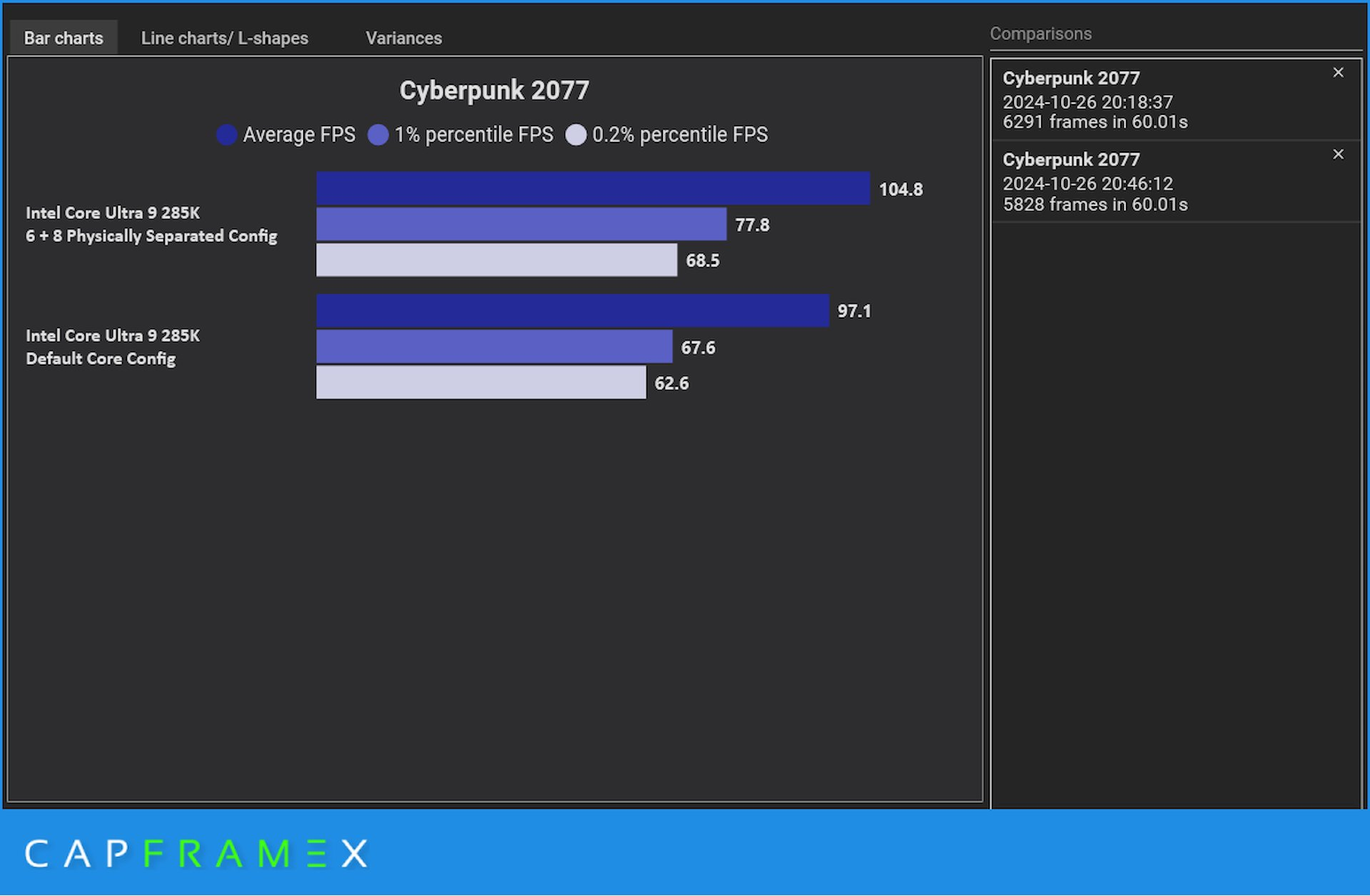The width and height of the screenshot is (1370, 896).
Task: Click the 2024-10-26 20:18:37 timestamp
Action: coord(1087,102)
